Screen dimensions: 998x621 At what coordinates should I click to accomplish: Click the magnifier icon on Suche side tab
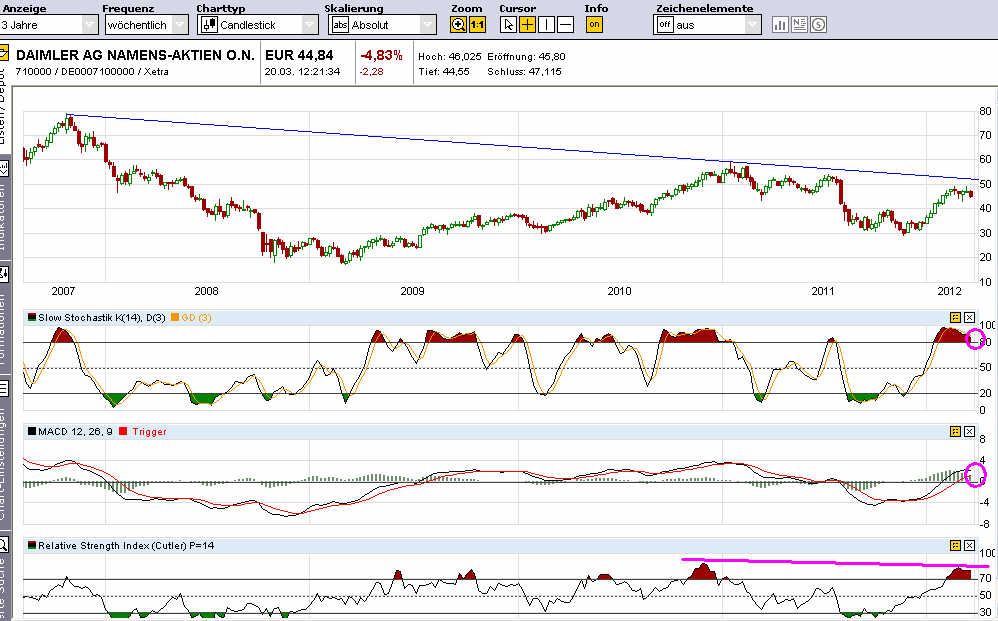[x=3, y=545]
